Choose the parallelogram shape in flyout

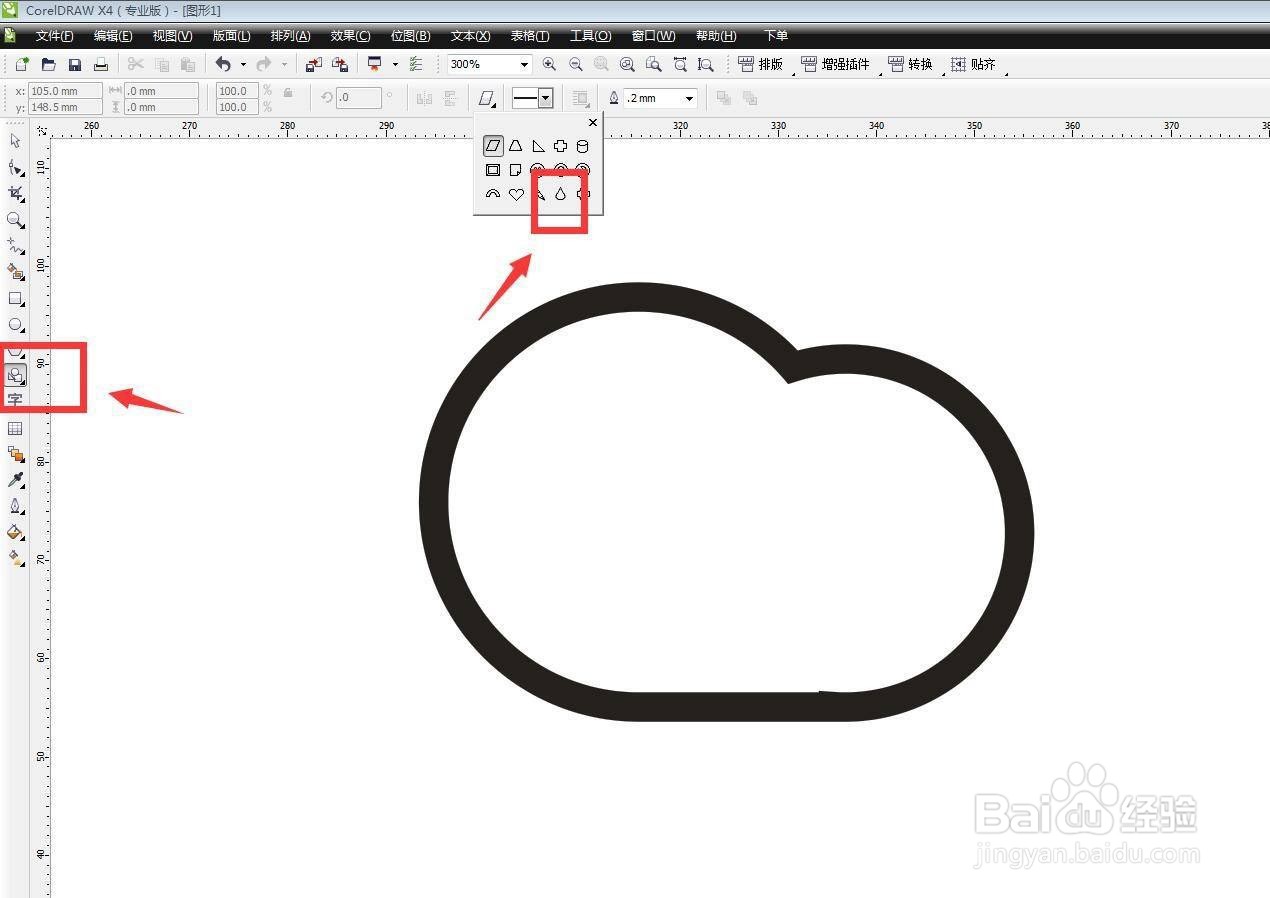point(493,146)
